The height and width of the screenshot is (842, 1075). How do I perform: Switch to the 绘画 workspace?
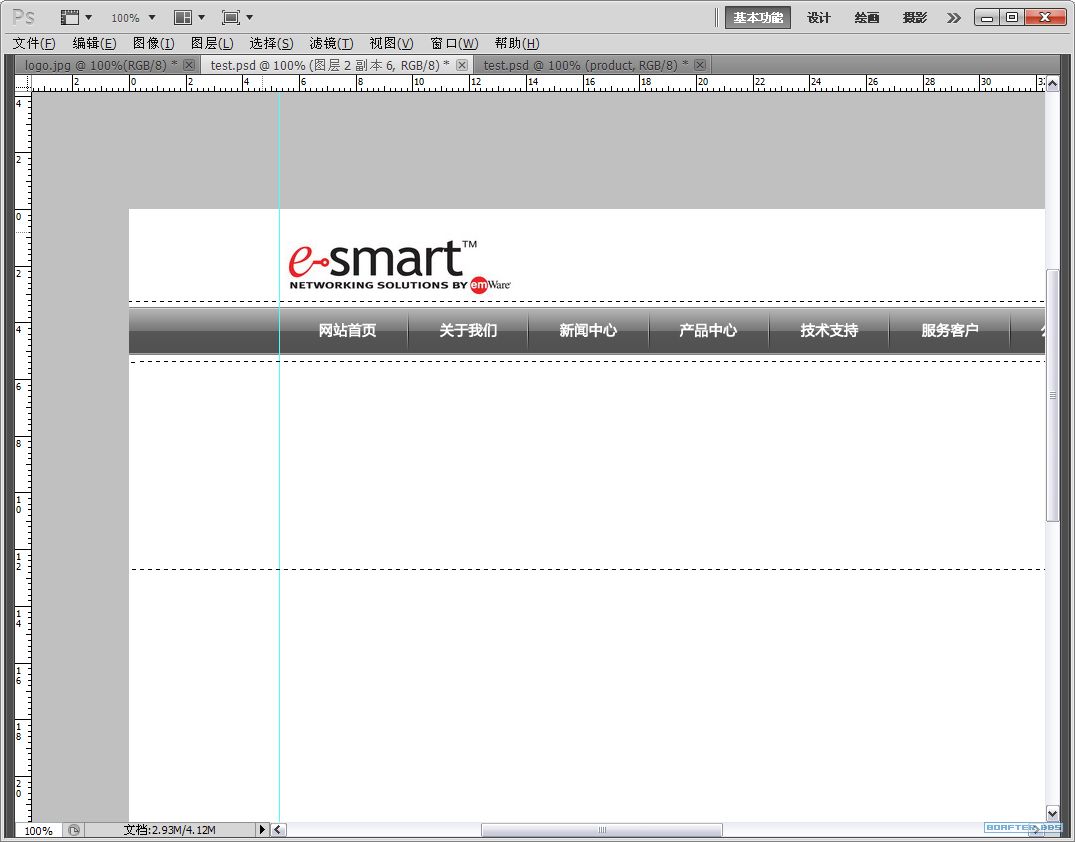(x=867, y=18)
